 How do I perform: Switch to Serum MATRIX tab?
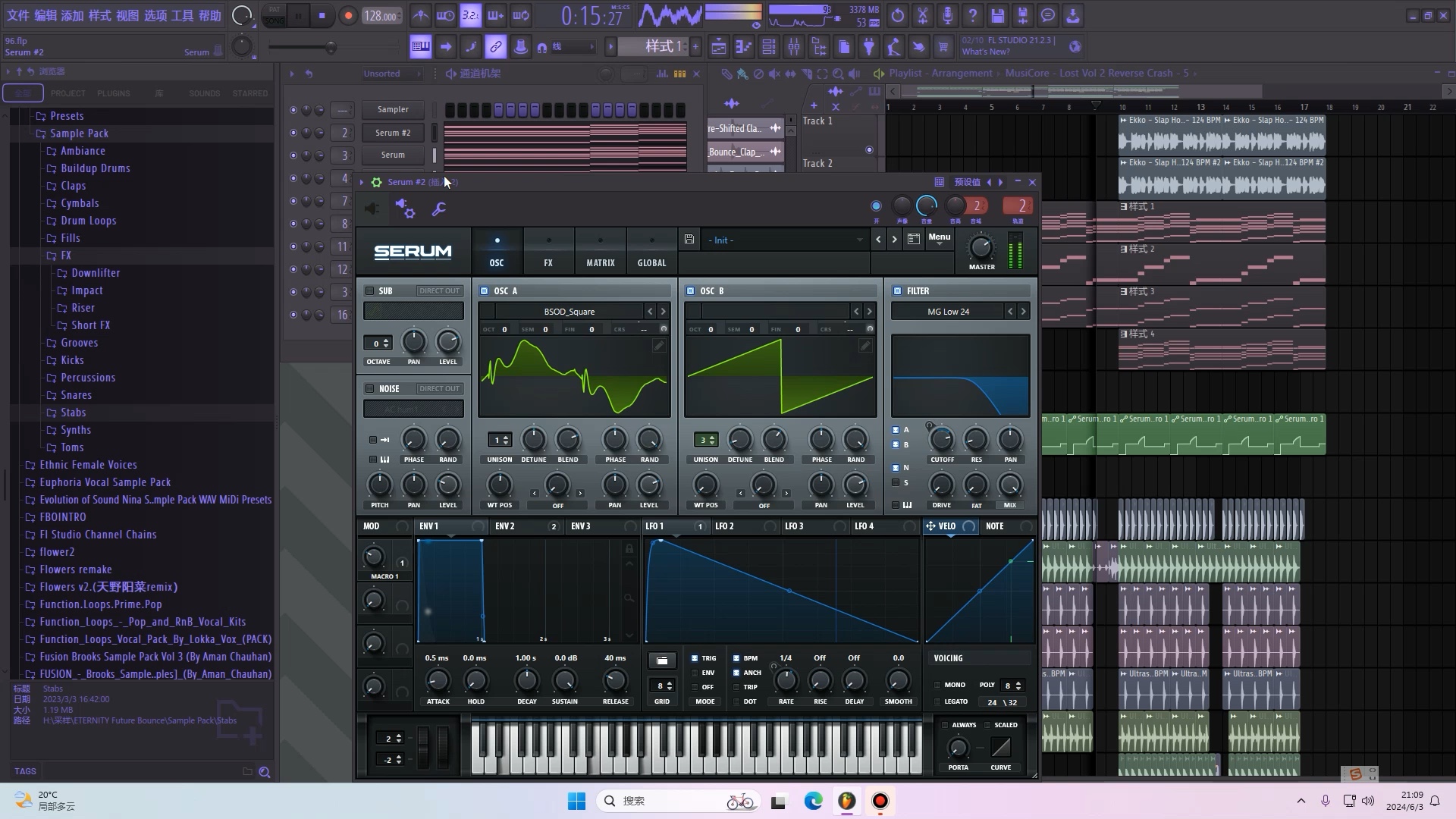pos(600,251)
